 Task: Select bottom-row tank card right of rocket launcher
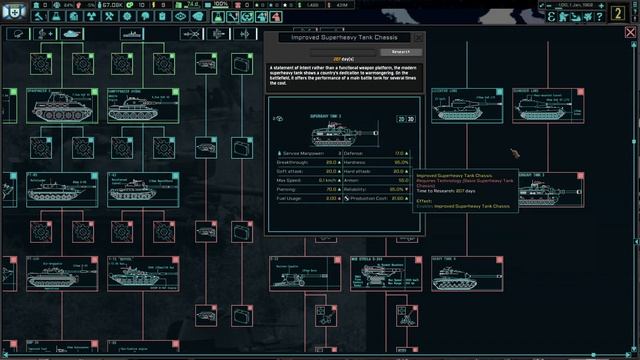tap(467, 274)
